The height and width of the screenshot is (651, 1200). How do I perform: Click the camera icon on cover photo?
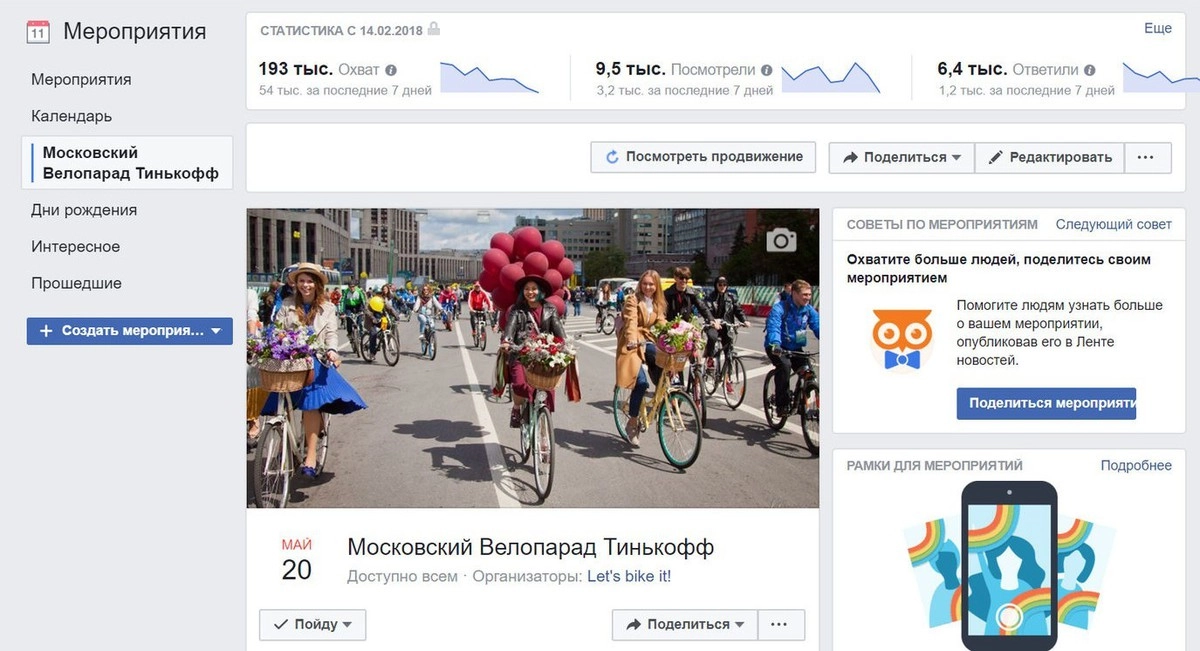click(x=782, y=240)
